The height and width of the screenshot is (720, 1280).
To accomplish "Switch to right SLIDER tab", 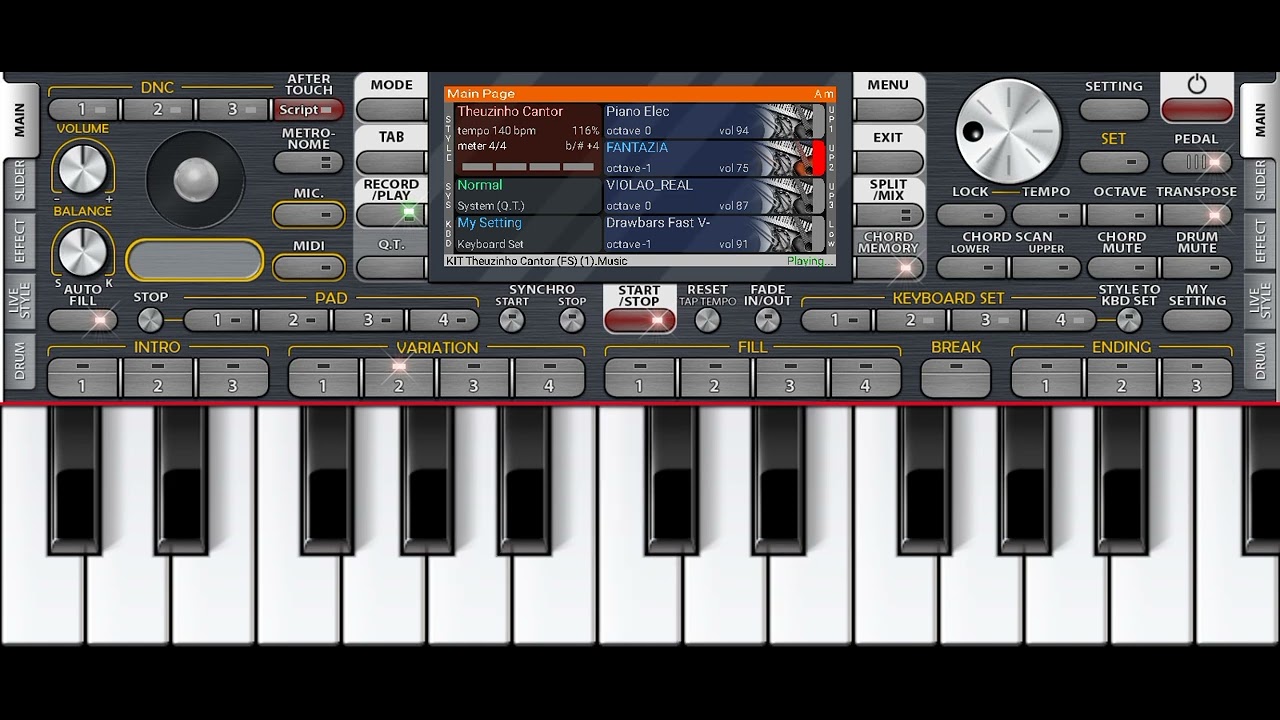I will coord(1260,182).
